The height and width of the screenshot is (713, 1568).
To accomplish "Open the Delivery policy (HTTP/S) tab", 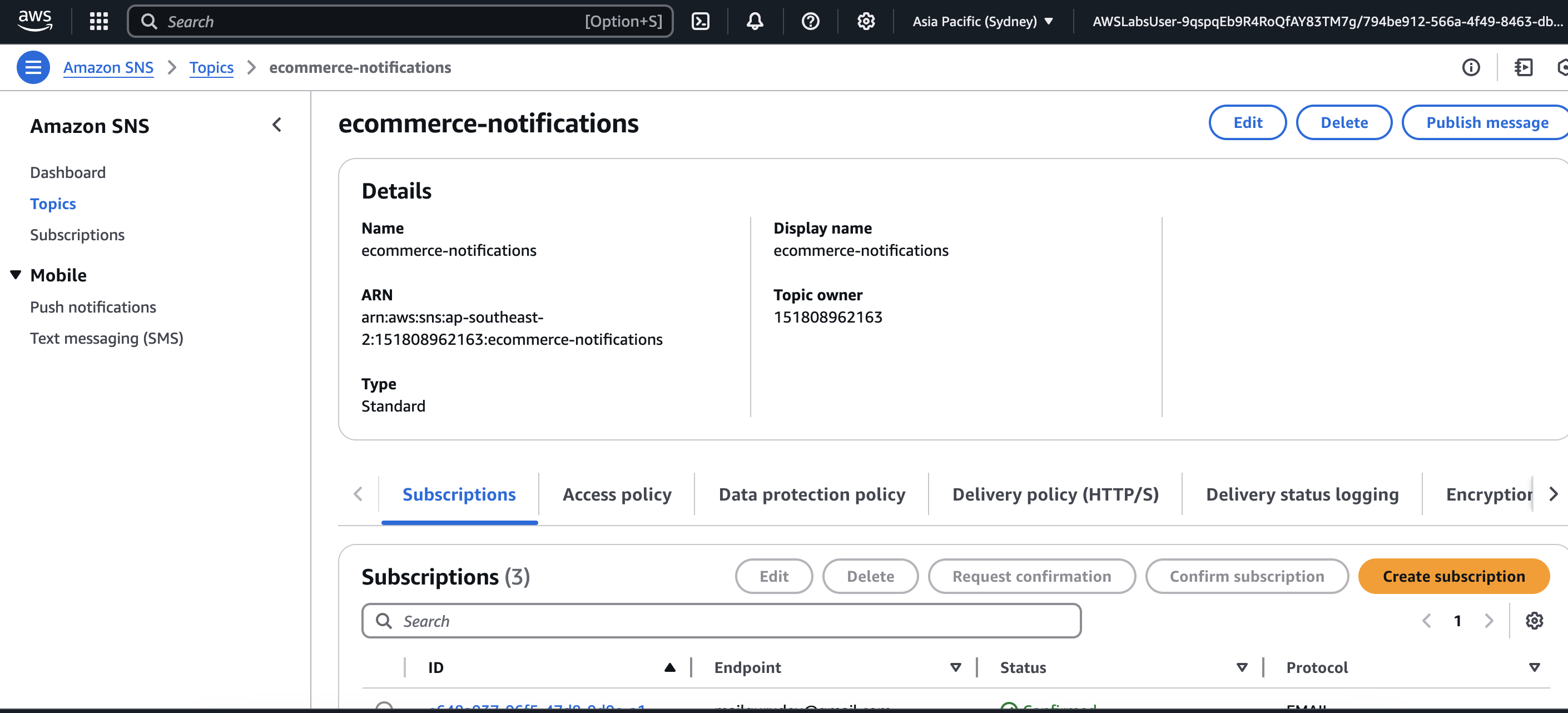I will pos(1055,494).
